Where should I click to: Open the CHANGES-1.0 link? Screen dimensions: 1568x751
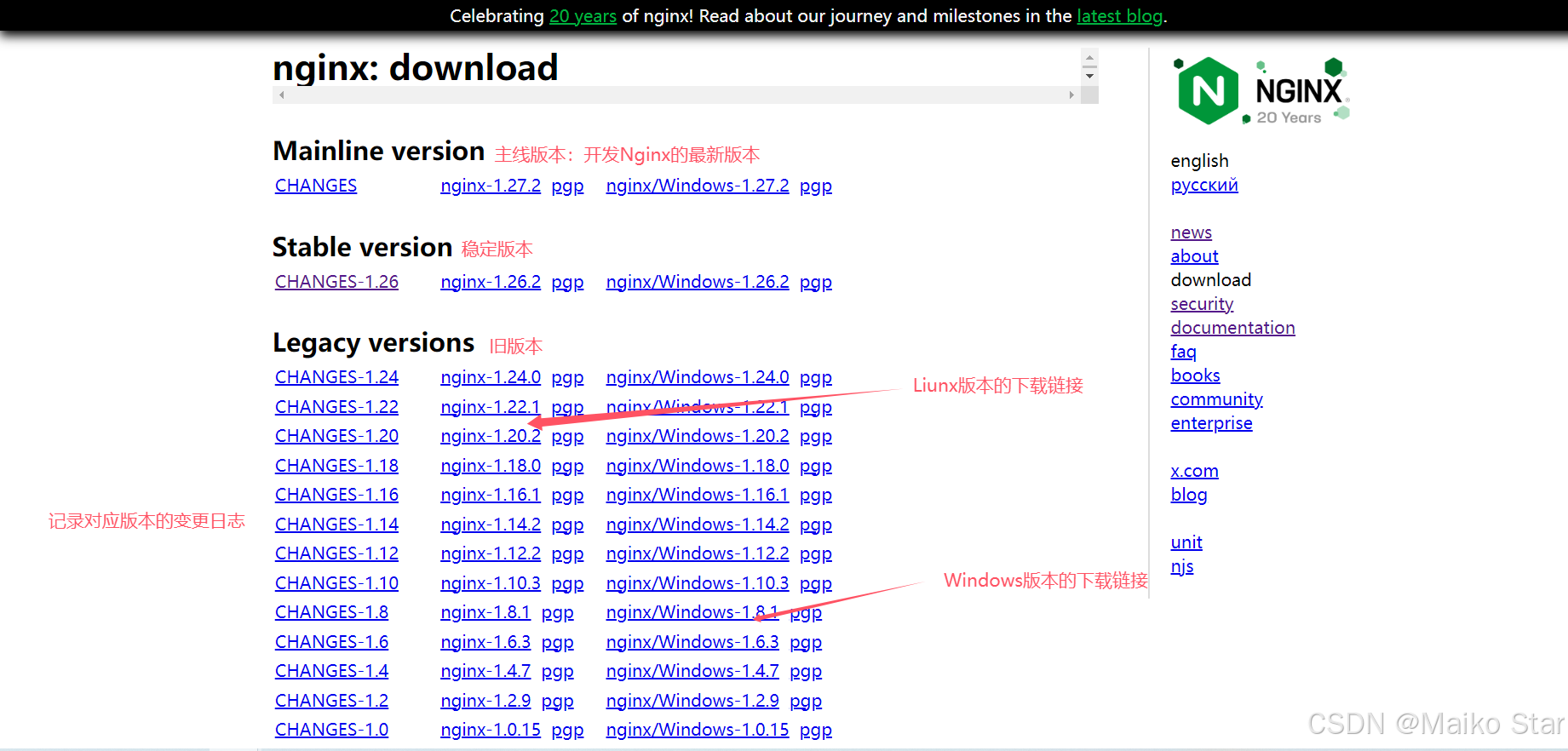pyautogui.click(x=331, y=730)
